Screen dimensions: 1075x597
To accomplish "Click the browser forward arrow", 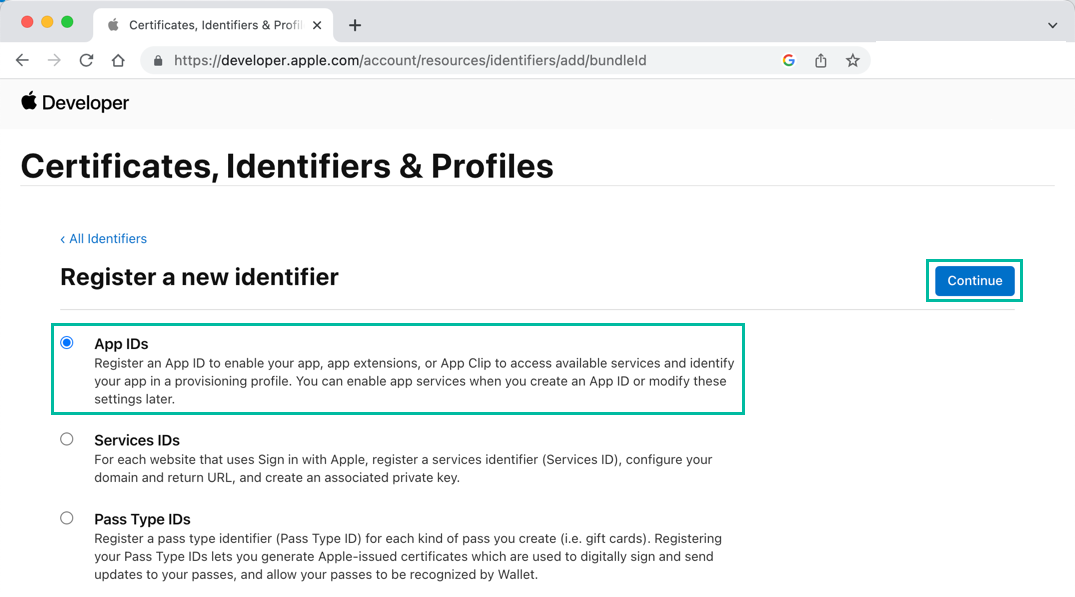I will point(54,60).
